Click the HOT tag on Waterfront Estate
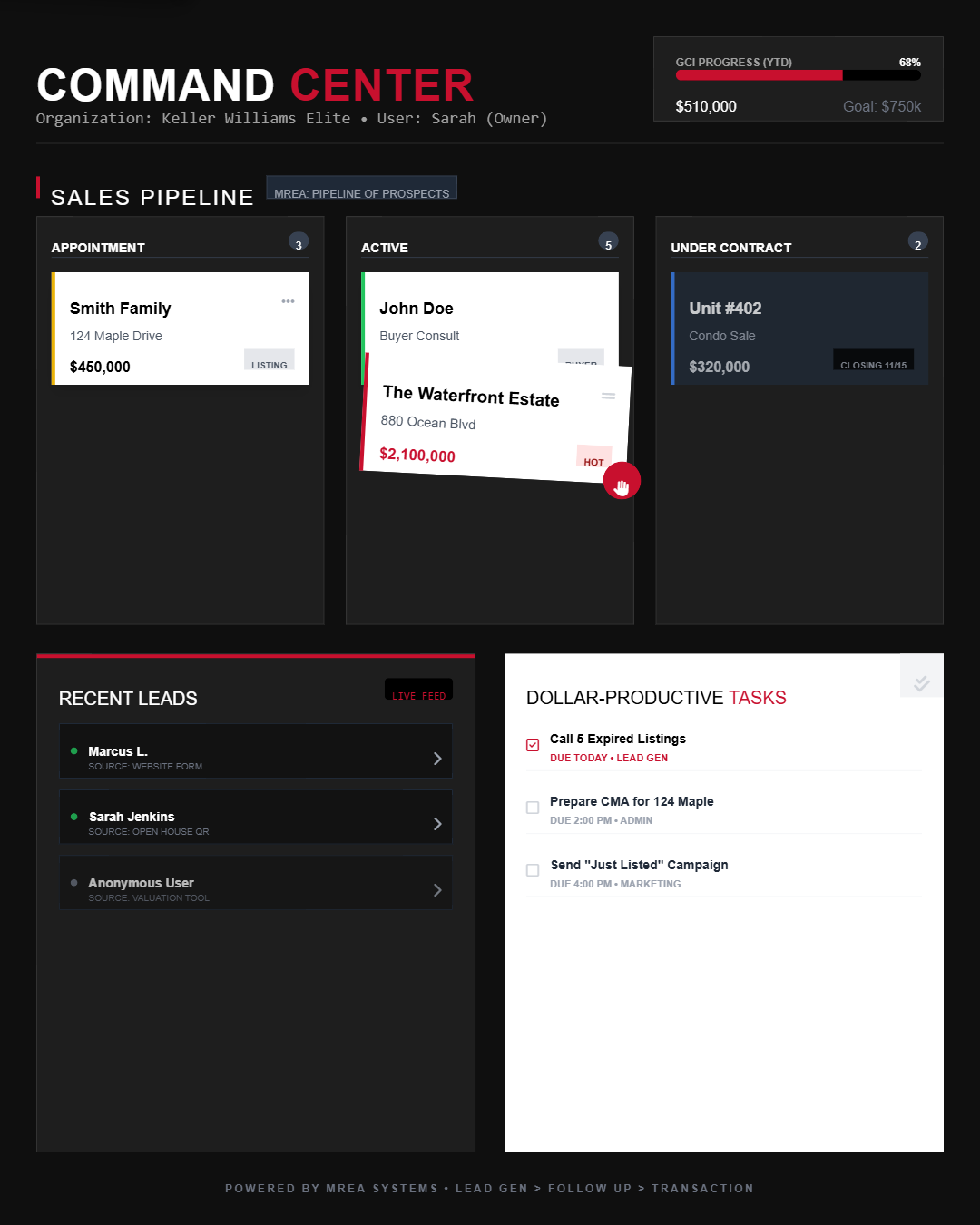The width and height of the screenshot is (980, 1225). click(x=593, y=457)
